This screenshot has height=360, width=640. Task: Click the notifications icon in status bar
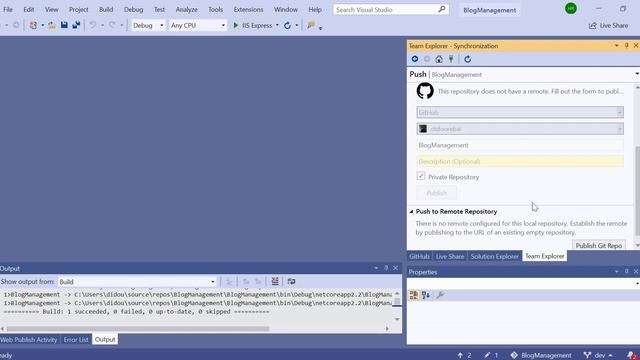pos(632,355)
